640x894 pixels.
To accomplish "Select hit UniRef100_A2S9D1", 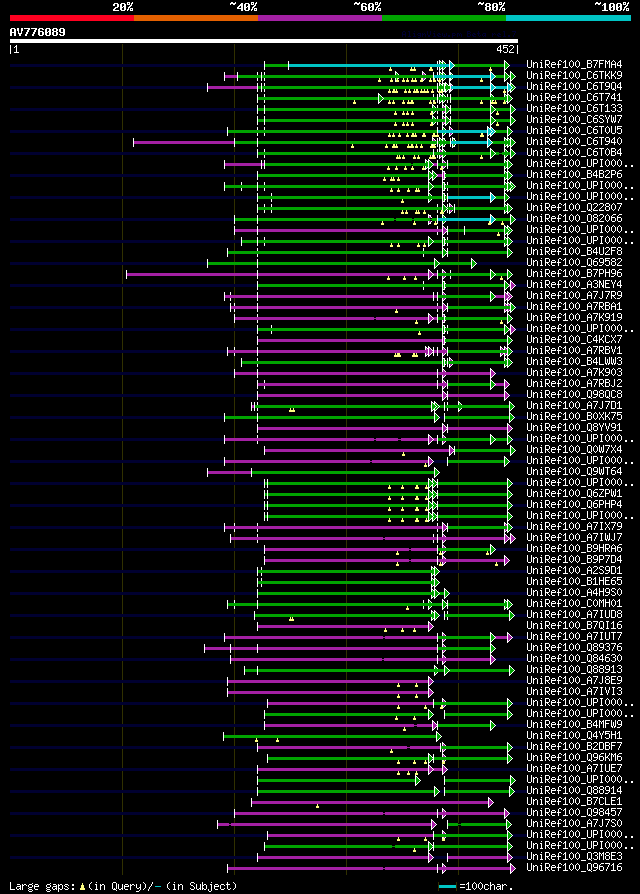I will 574,571.
